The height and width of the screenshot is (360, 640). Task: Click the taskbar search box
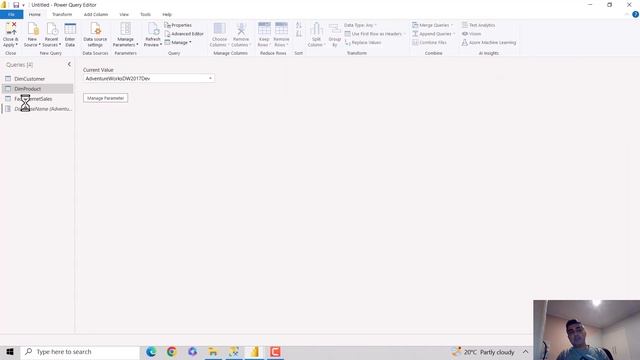80,352
